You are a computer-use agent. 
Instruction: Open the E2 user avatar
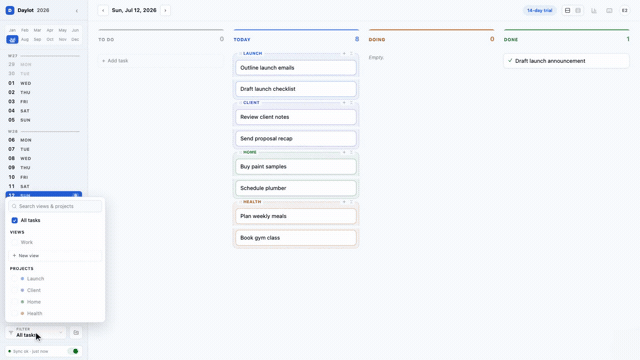[x=624, y=11]
